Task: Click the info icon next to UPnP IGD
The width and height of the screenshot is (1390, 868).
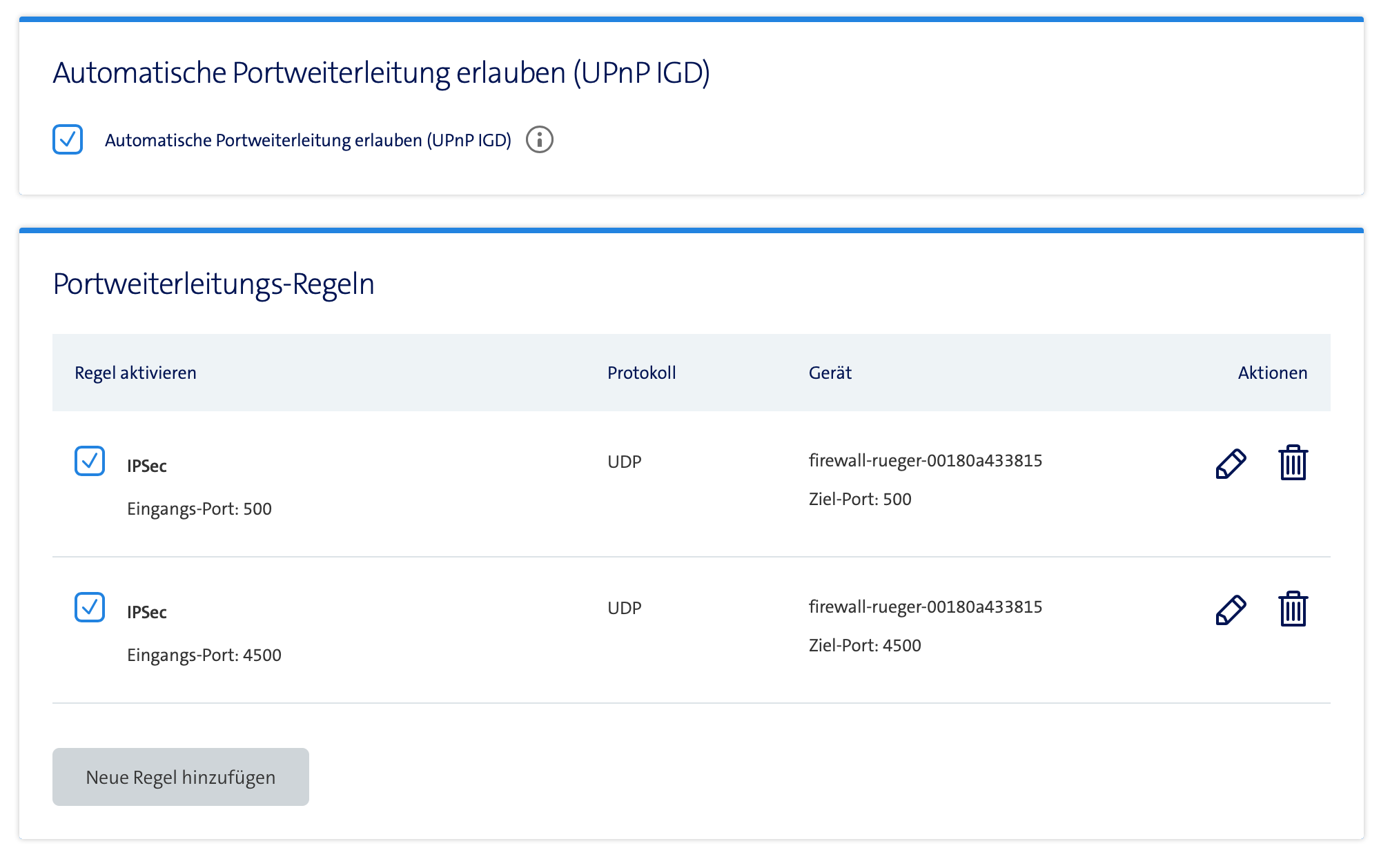Action: (539, 139)
